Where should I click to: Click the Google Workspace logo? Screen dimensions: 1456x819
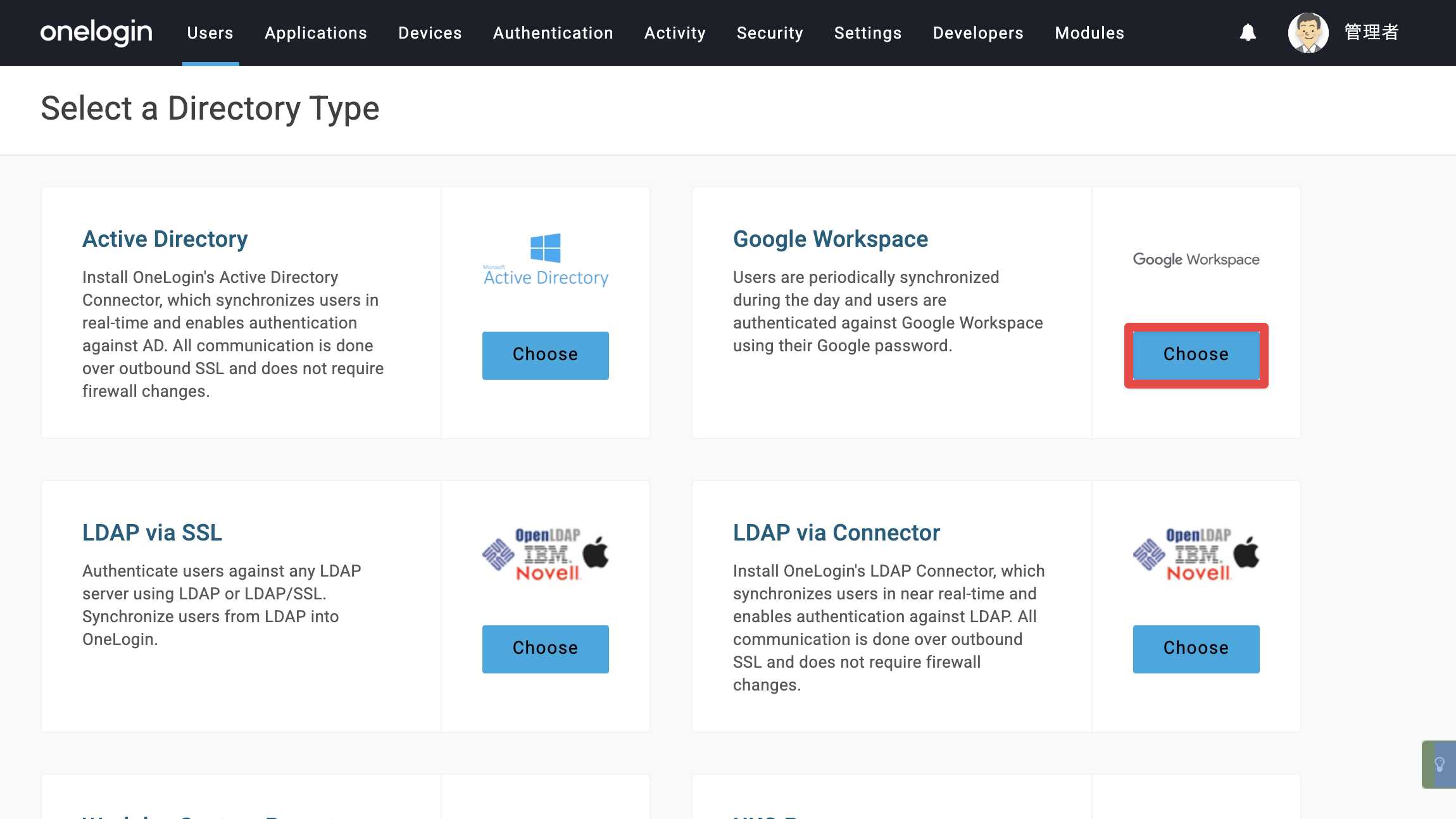pyautogui.click(x=1196, y=259)
